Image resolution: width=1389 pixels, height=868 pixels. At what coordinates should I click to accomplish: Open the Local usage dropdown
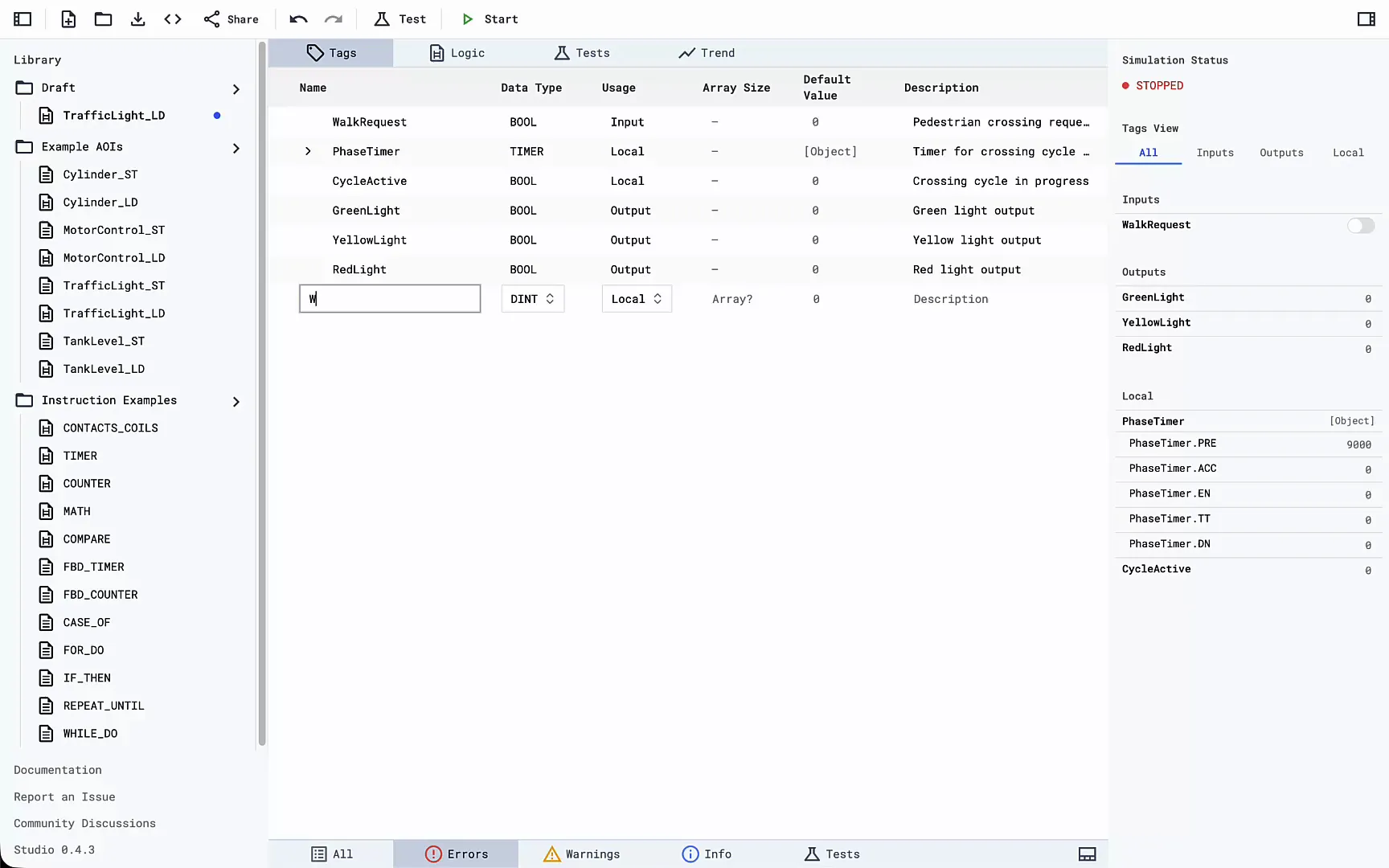click(x=636, y=299)
